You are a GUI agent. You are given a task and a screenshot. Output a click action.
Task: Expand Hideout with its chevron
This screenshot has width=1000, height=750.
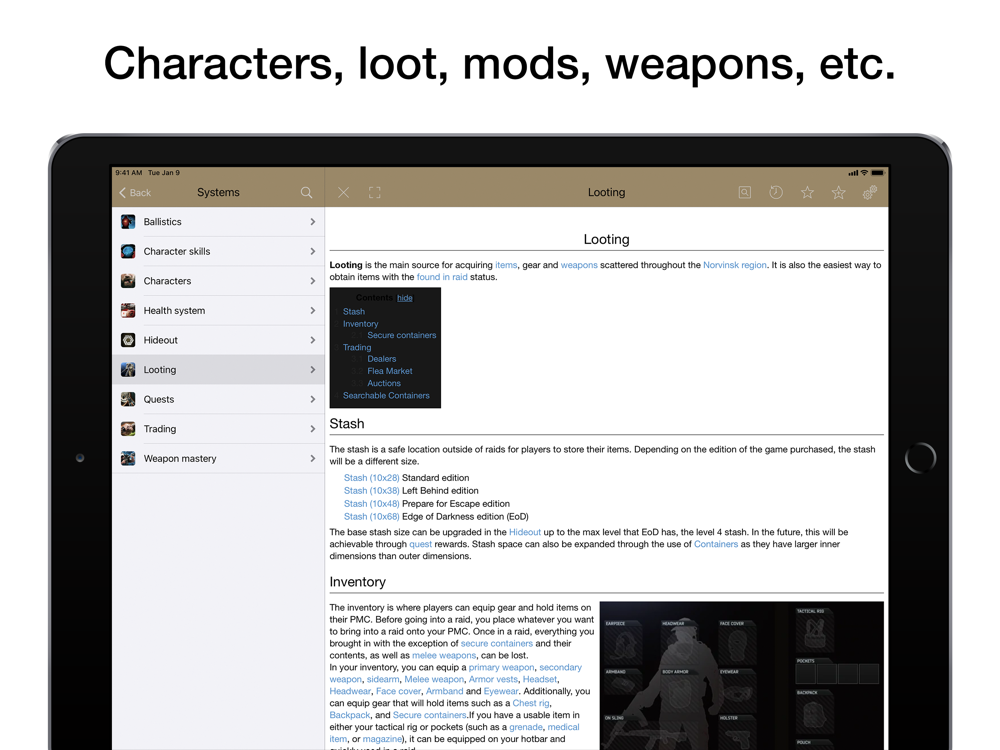(312, 340)
